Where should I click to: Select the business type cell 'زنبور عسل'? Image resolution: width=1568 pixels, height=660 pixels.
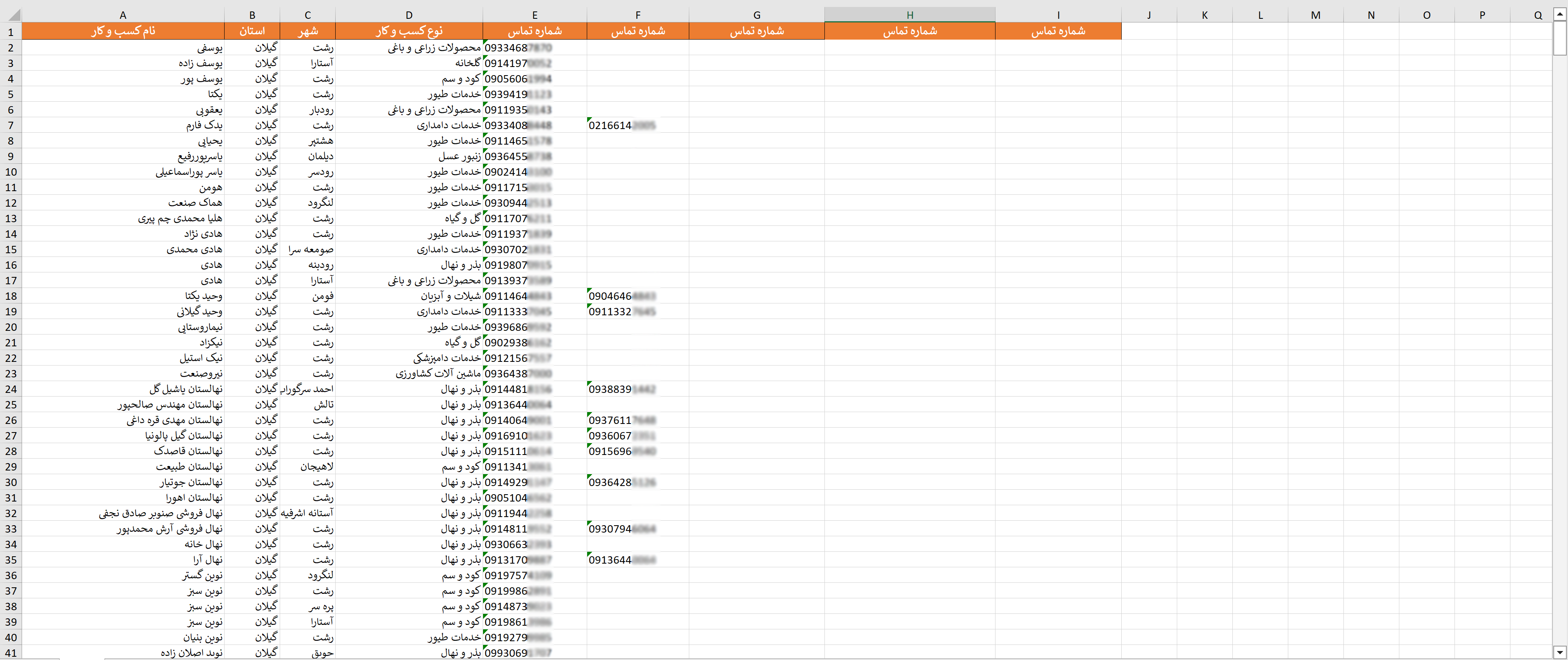(x=409, y=156)
